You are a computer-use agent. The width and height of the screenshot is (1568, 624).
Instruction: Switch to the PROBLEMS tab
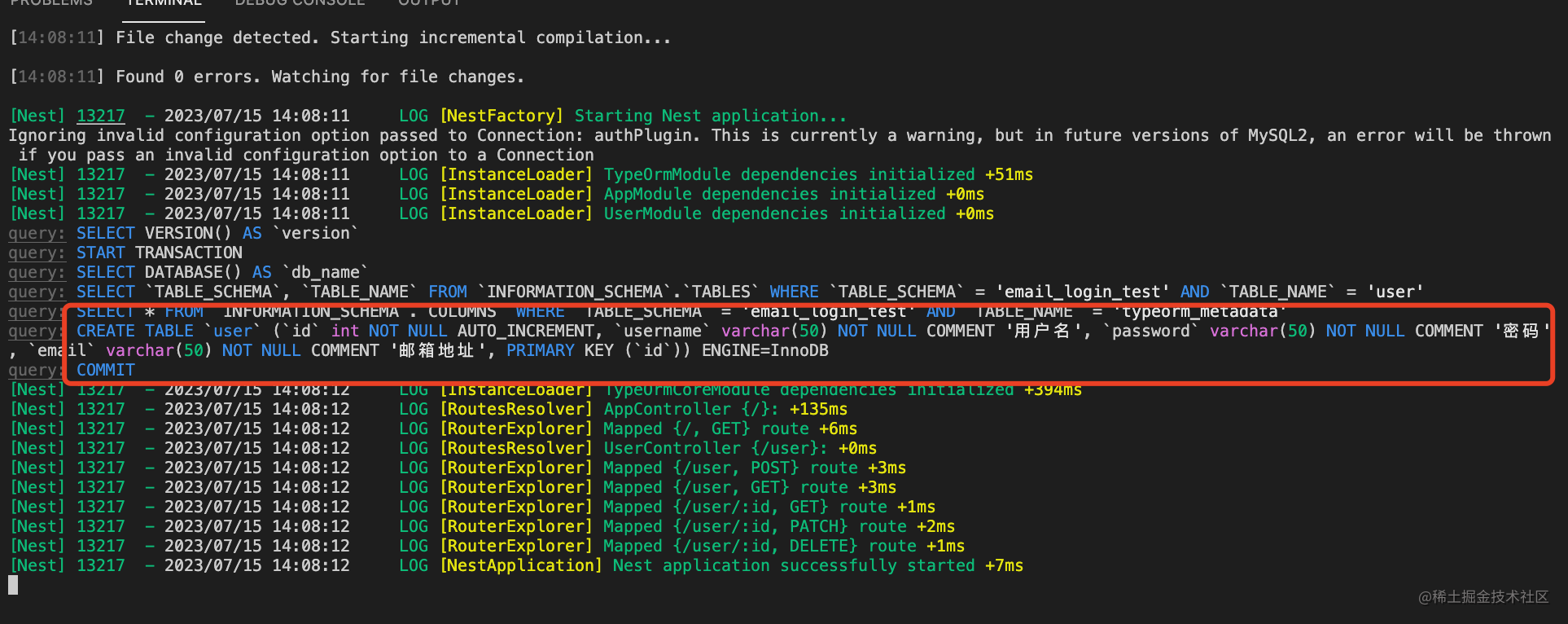click(x=51, y=3)
